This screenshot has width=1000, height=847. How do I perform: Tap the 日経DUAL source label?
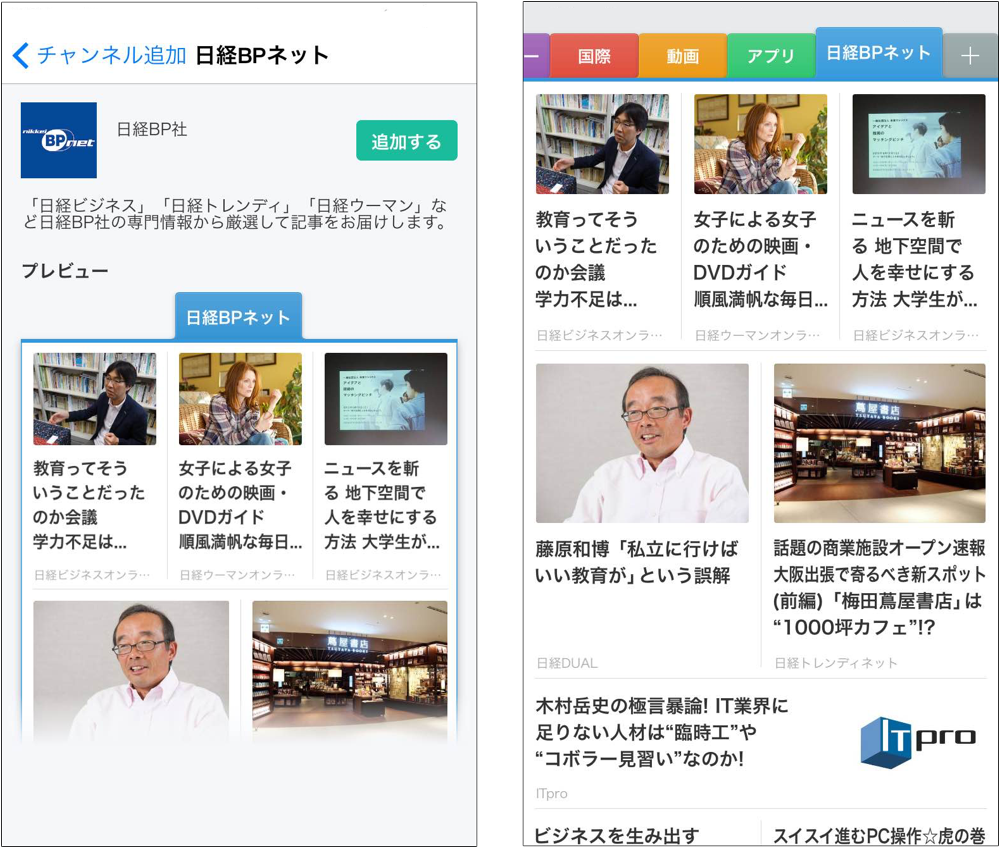click(567, 663)
